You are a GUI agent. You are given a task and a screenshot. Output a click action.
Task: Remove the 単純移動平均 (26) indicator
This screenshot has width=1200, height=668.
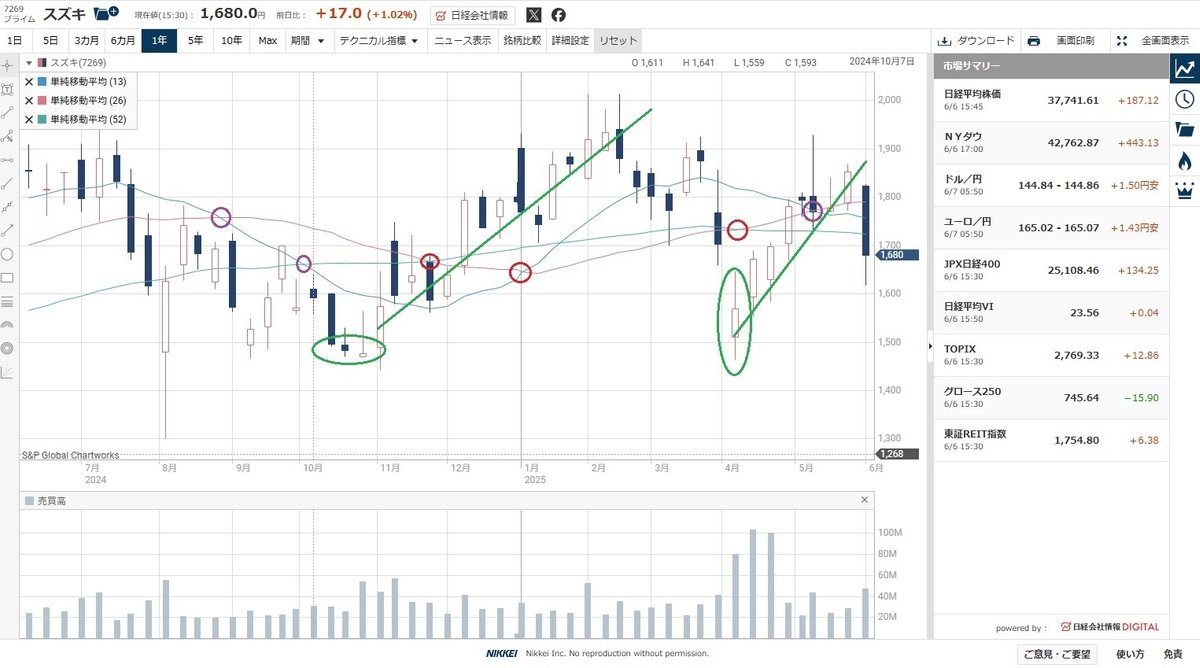click(x=29, y=101)
